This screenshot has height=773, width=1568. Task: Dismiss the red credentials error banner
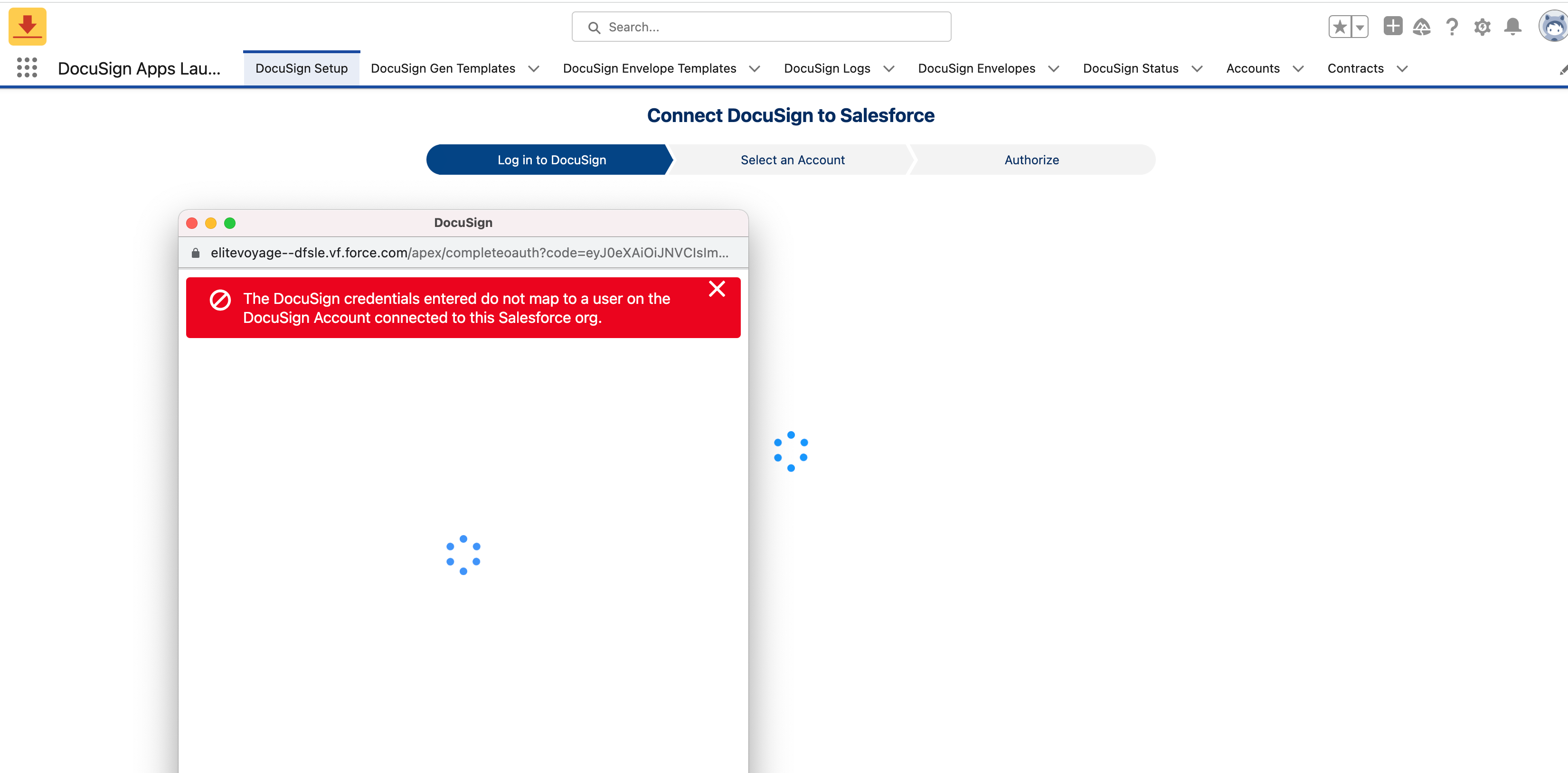(x=717, y=289)
